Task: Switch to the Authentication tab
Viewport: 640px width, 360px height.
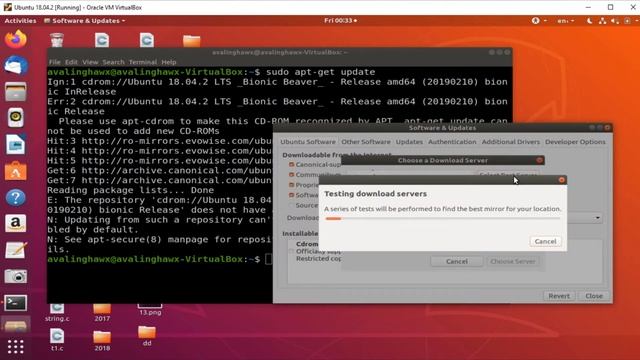Action: (452, 142)
